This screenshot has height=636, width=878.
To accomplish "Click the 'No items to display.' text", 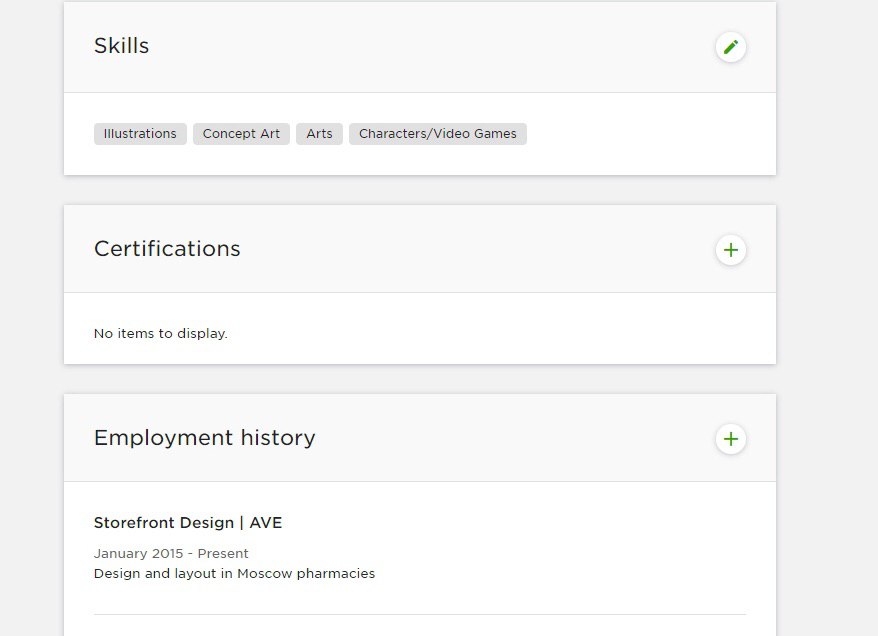I will 161,334.
